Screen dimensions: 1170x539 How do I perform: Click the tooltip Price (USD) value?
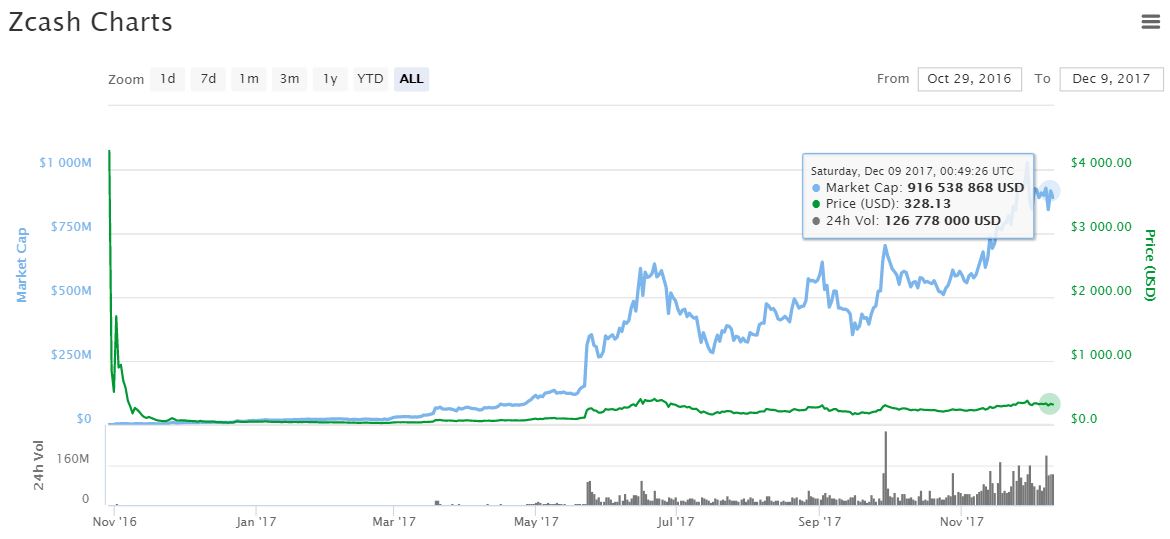click(x=927, y=204)
